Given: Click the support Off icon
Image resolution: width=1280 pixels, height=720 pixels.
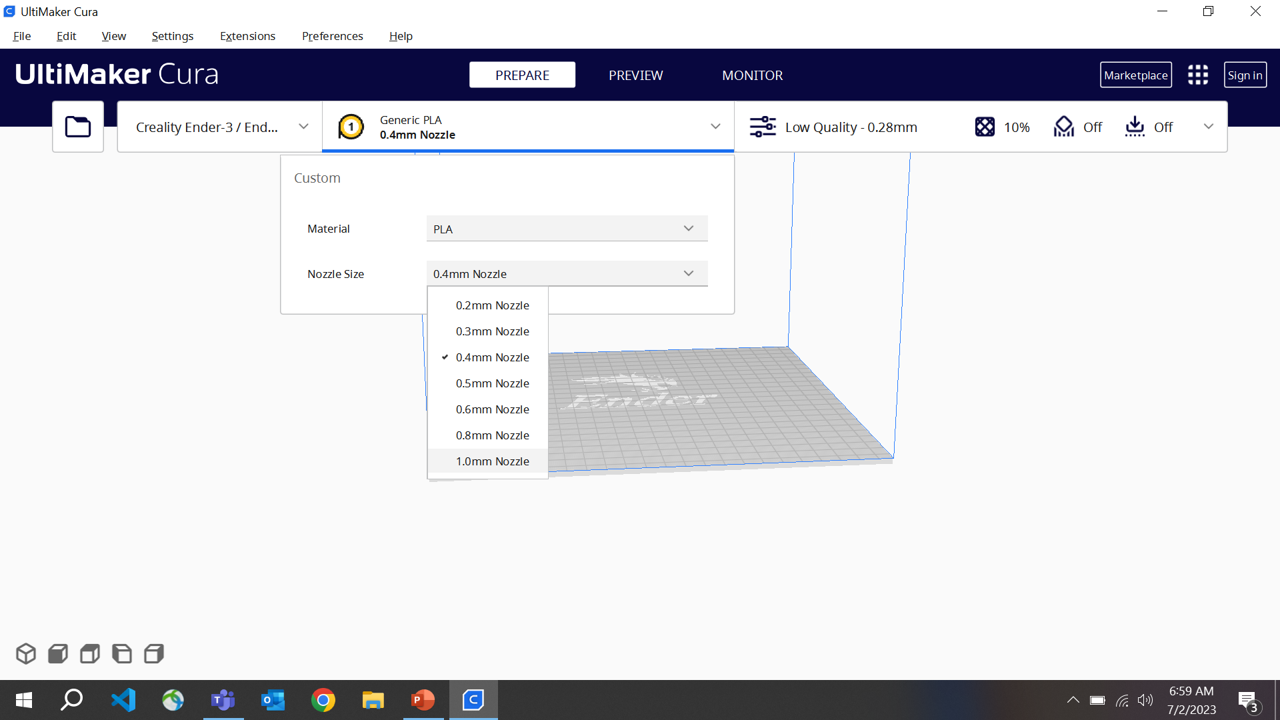Looking at the screenshot, I should [1064, 127].
